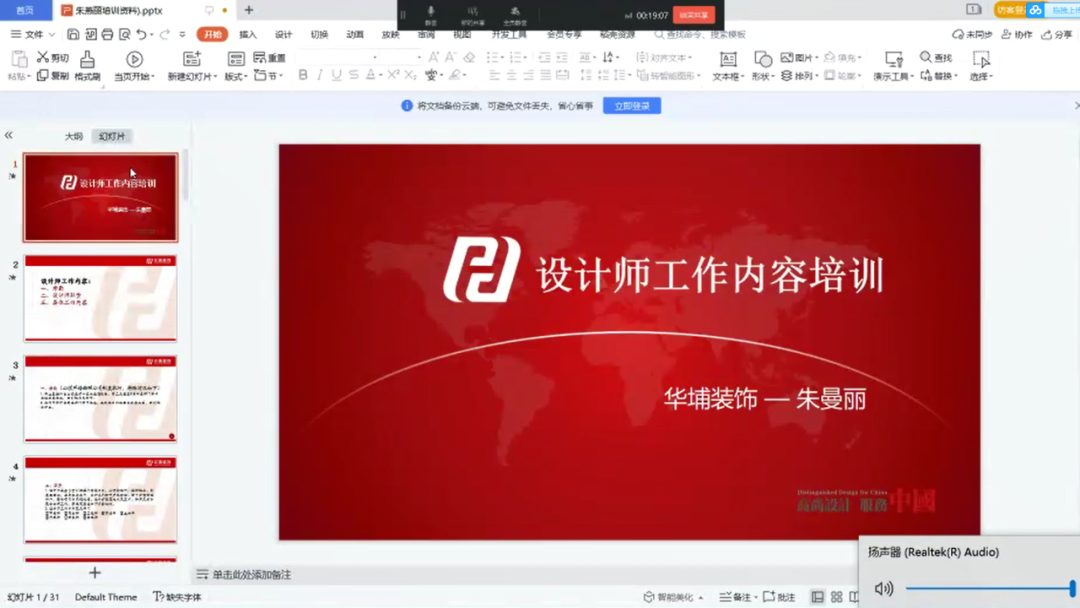1080x608 pixels.
Task: Click the 立即登录 login button
Action: pos(632,106)
